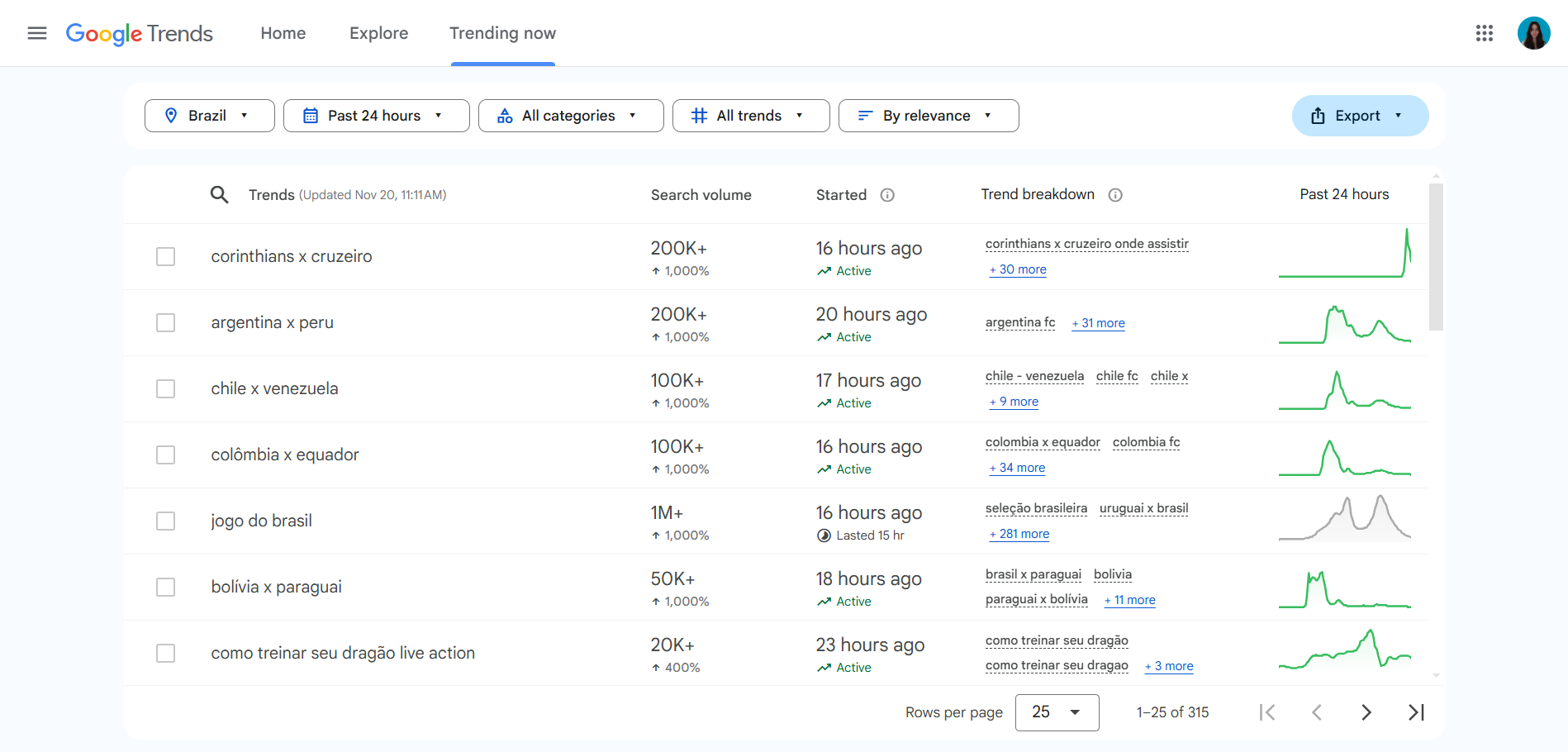Expand the Export options menu
Screen dimensions: 1568x752
[1361, 116]
